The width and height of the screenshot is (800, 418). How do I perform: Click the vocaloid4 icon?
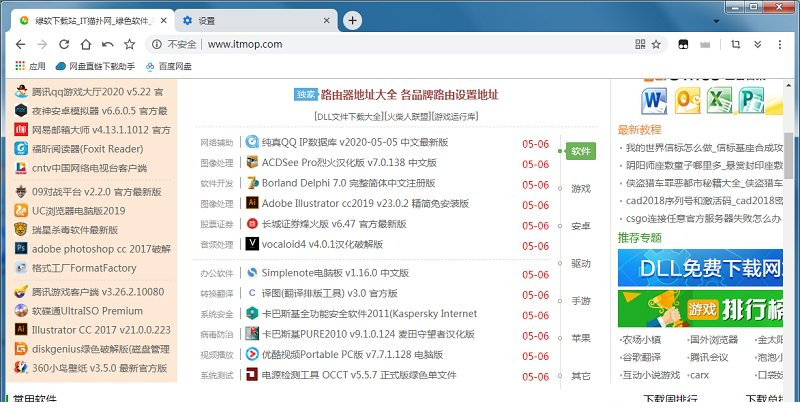pos(252,243)
